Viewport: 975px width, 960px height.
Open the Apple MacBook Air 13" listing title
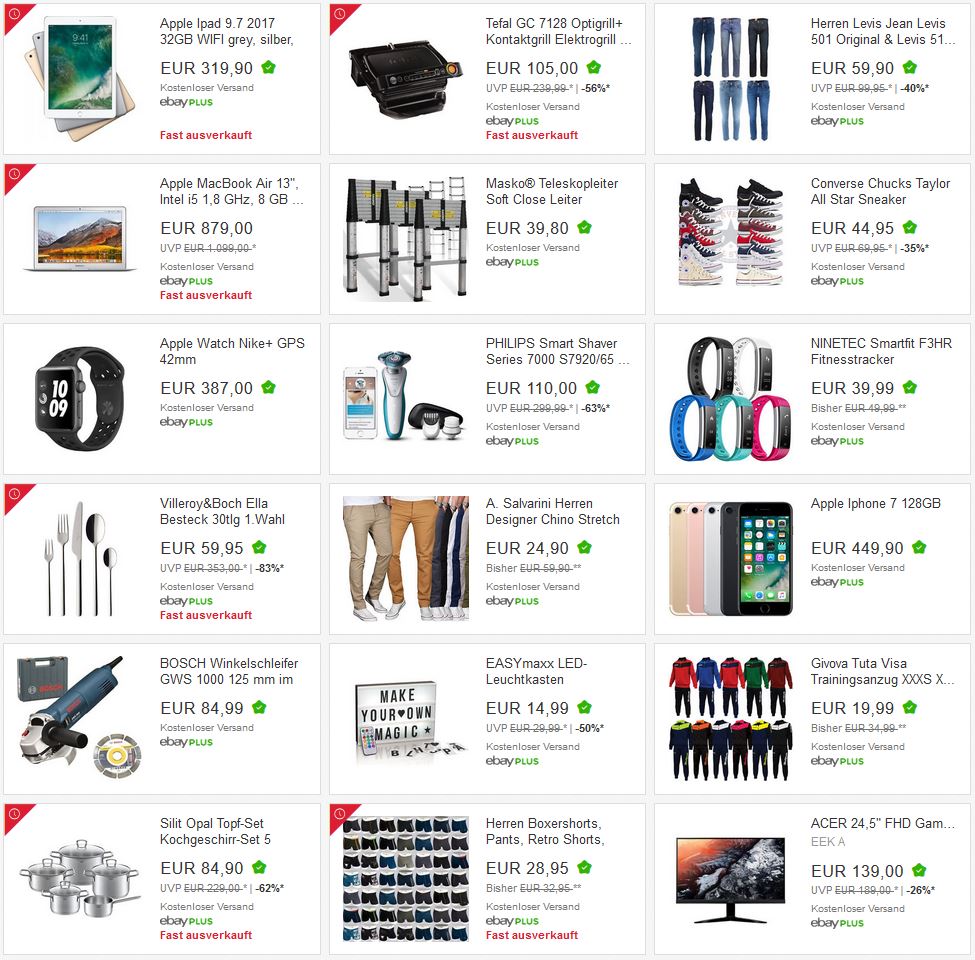pyautogui.click(x=231, y=192)
